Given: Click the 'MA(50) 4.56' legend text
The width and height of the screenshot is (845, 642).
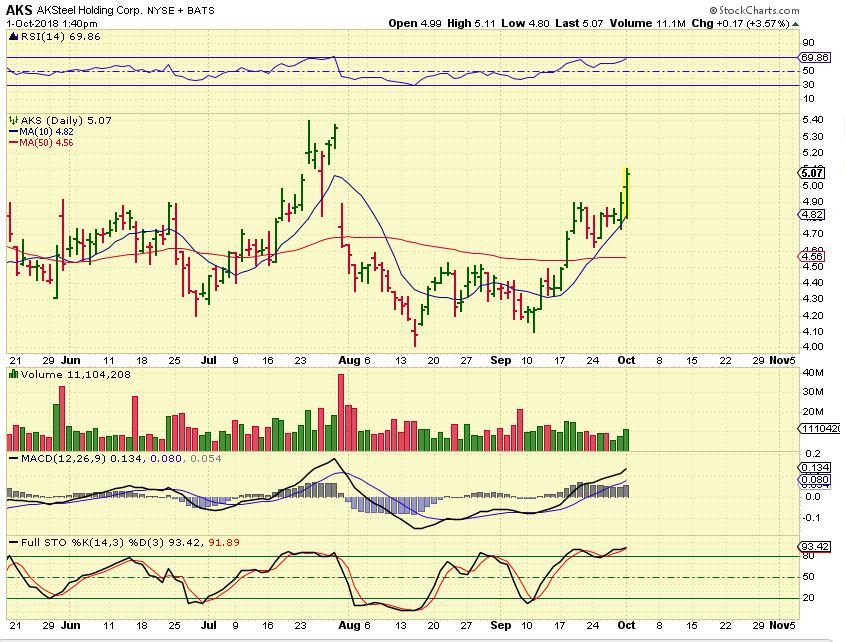Looking at the screenshot, I should pyautogui.click(x=46, y=143).
